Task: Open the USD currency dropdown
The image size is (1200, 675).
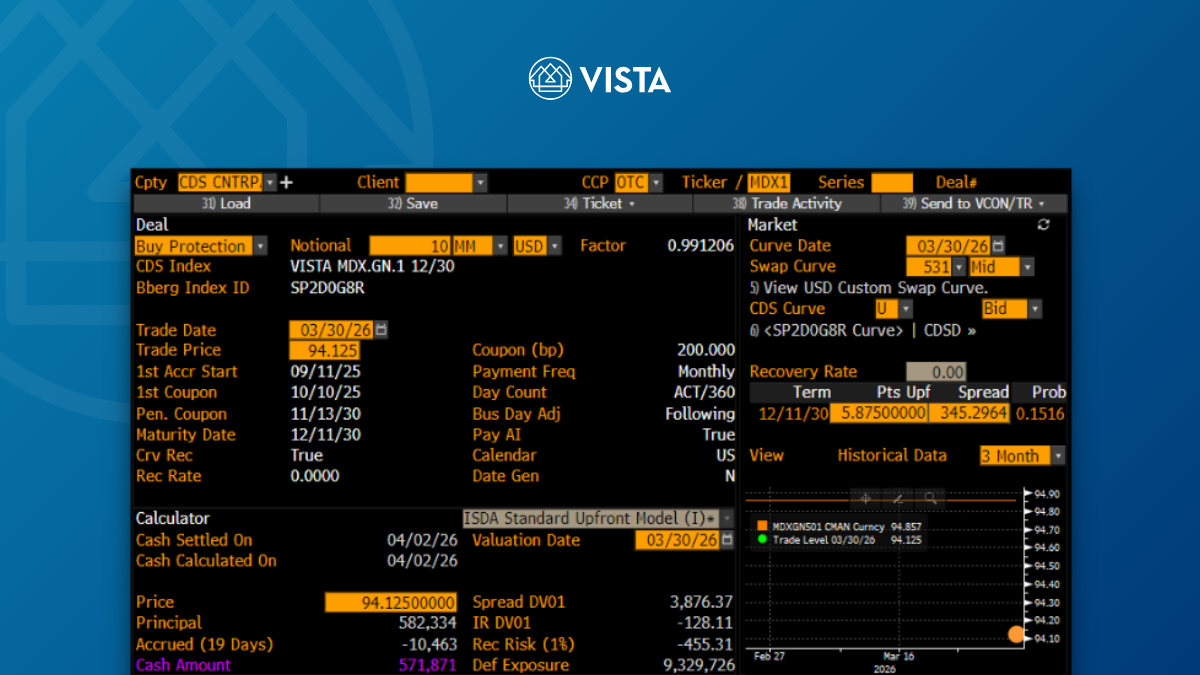Action: (555, 246)
